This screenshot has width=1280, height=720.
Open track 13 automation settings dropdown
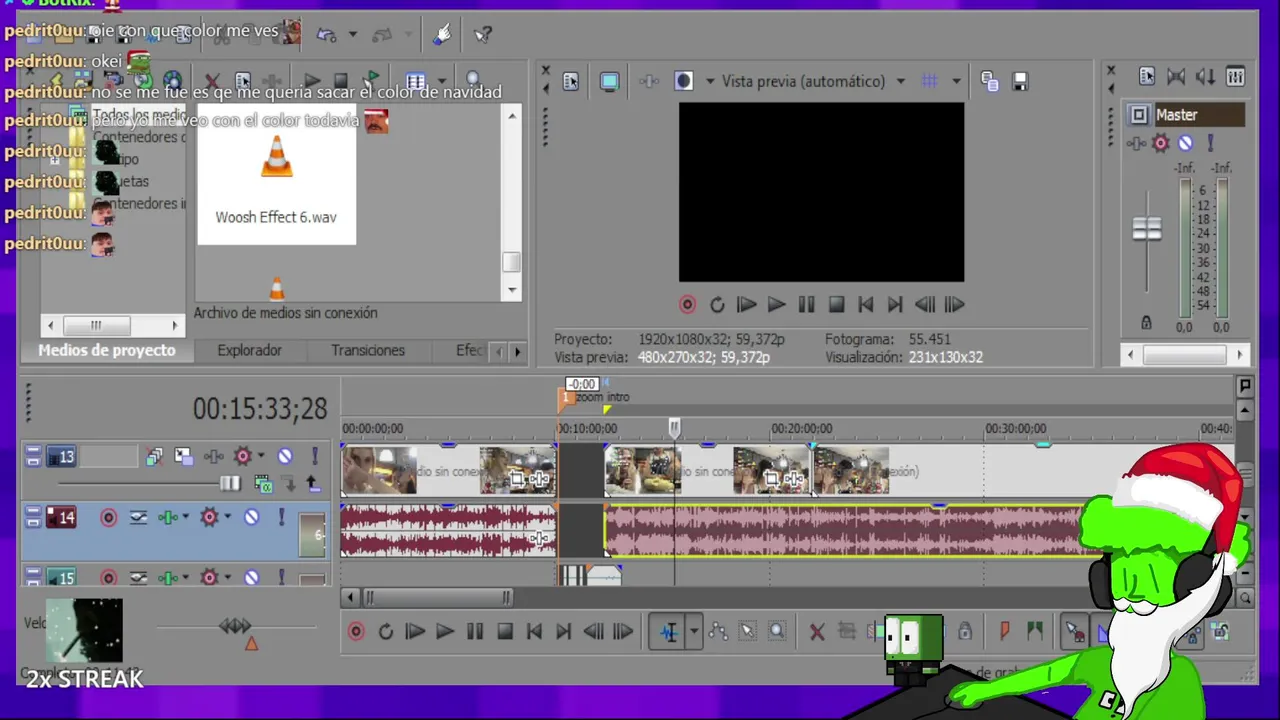[261, 457]
